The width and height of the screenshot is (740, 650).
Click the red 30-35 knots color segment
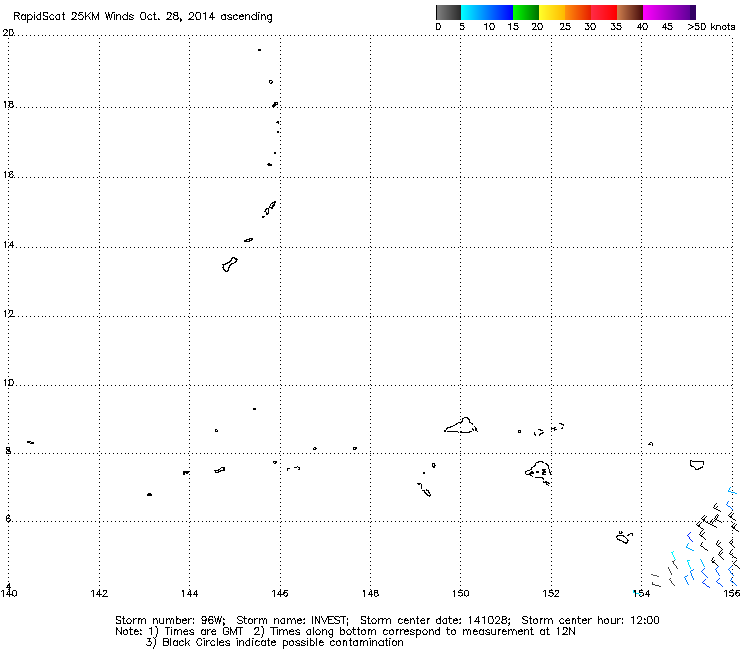pos(604,12)
